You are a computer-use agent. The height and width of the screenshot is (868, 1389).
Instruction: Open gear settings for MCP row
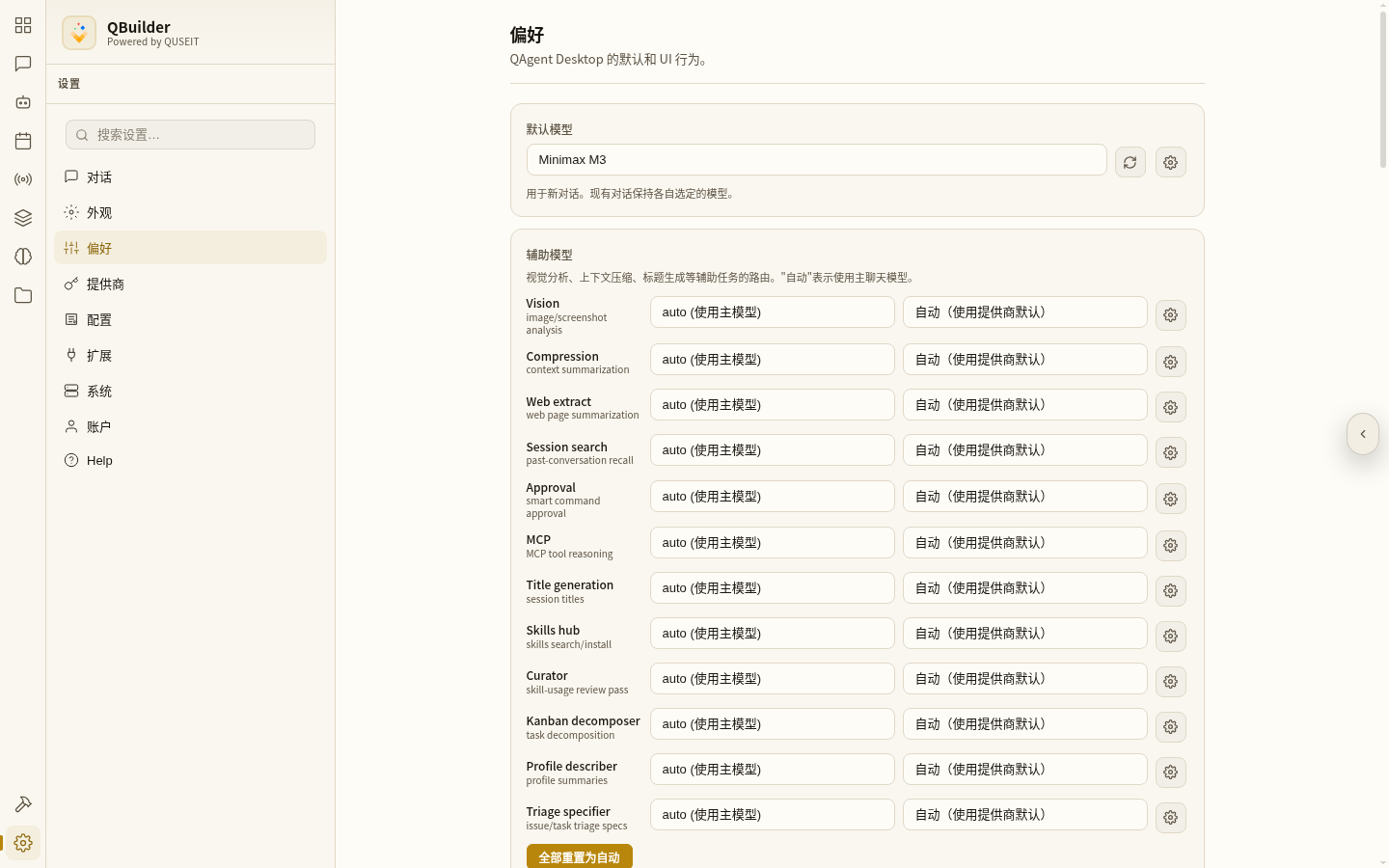tap(1171, 545)
